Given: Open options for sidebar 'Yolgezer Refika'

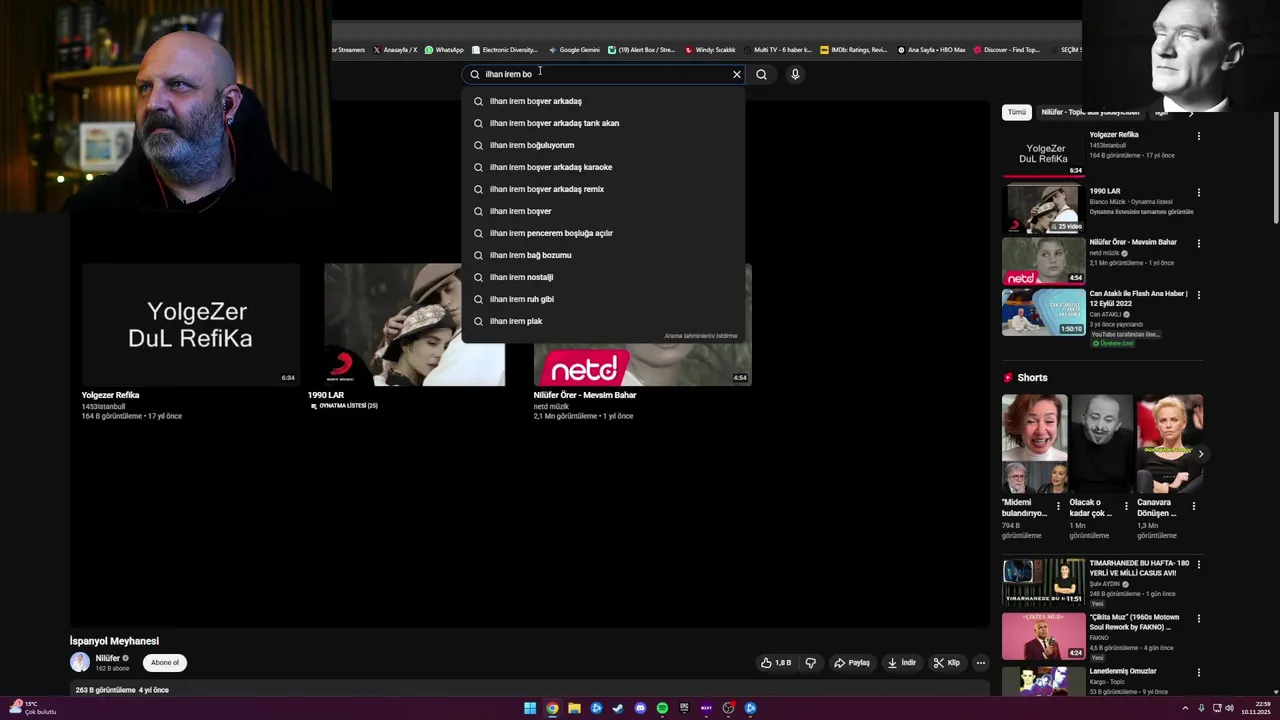Looking at the screenshot, I should click(1198, 136).
